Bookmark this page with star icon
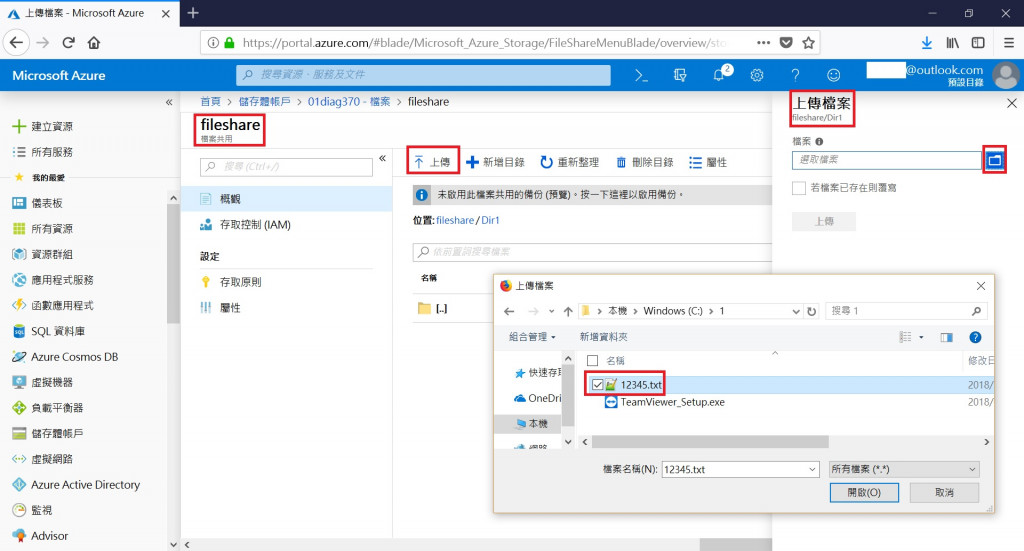1024x551 pixels. pyautogui.click(x=808, y=43)
